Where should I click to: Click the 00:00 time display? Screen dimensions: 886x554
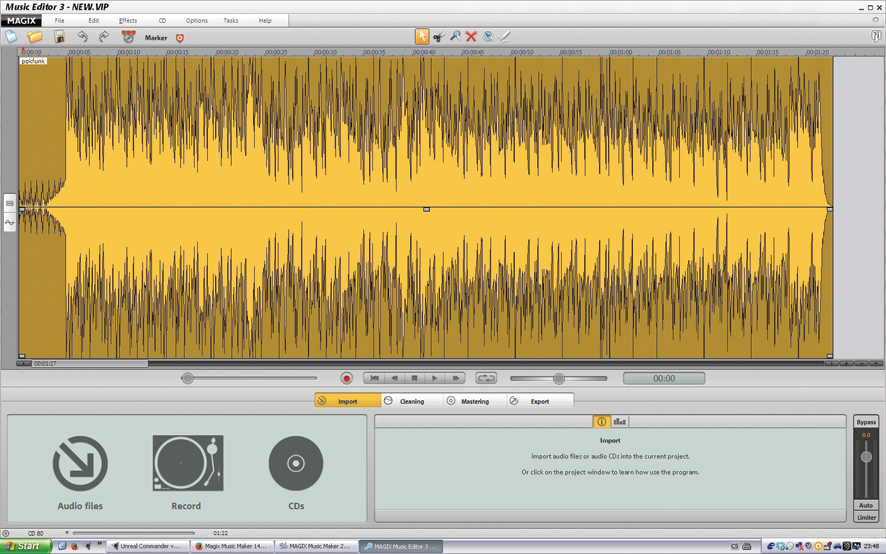click(664, 378)
